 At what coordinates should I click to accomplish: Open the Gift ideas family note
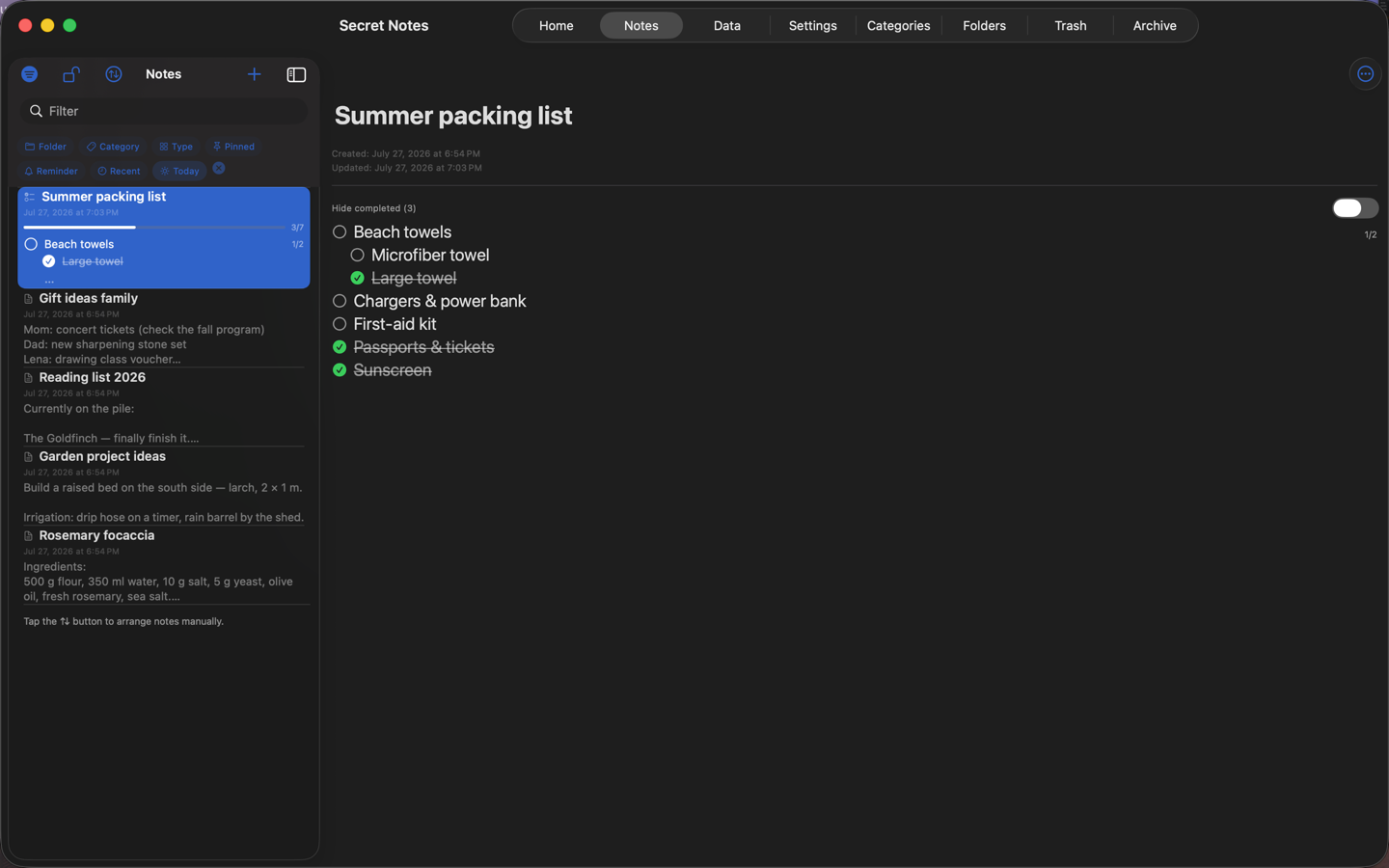tap(164, 328)
